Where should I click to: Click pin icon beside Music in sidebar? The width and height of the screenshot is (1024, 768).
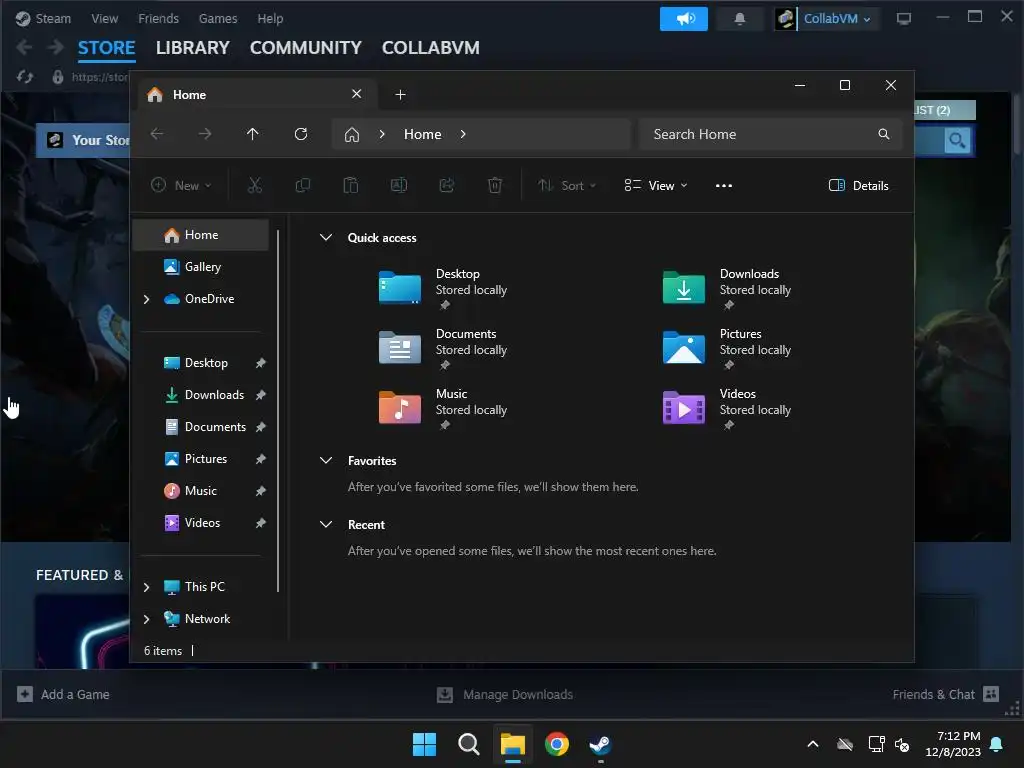point(261,491)
